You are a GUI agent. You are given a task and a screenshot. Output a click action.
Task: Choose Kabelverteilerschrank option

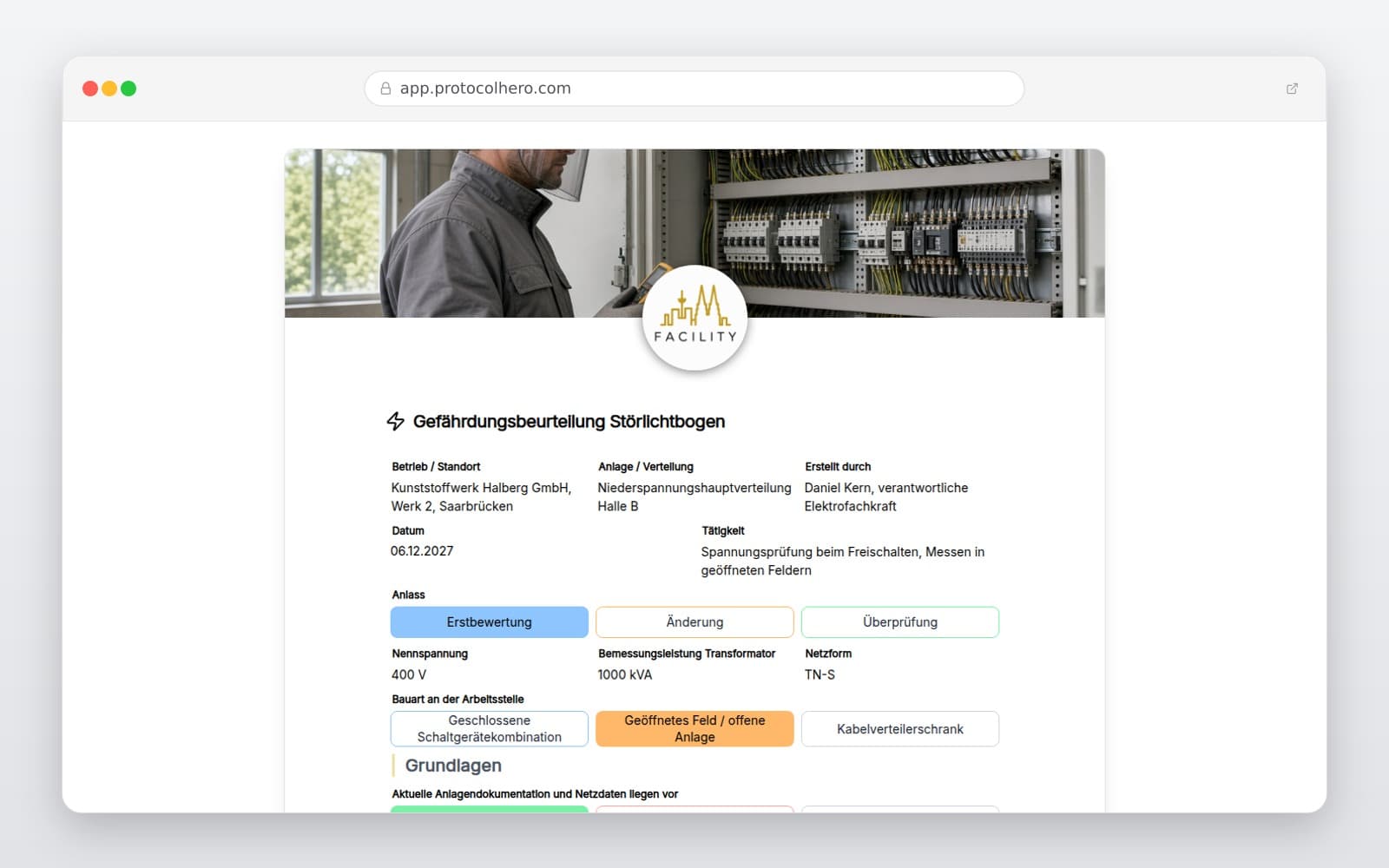[x=900, y=729]
